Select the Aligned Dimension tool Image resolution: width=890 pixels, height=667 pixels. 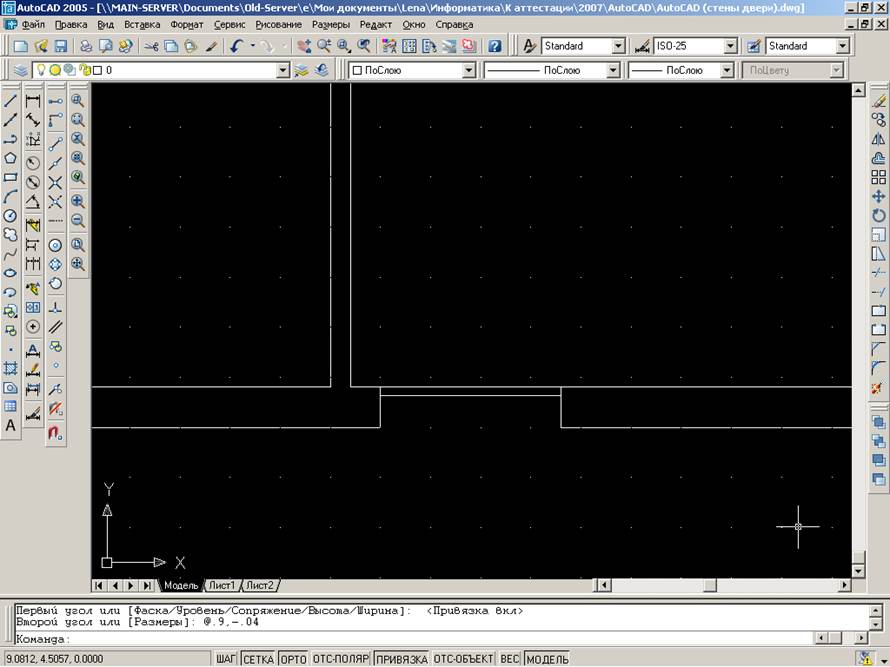[33, 120]
